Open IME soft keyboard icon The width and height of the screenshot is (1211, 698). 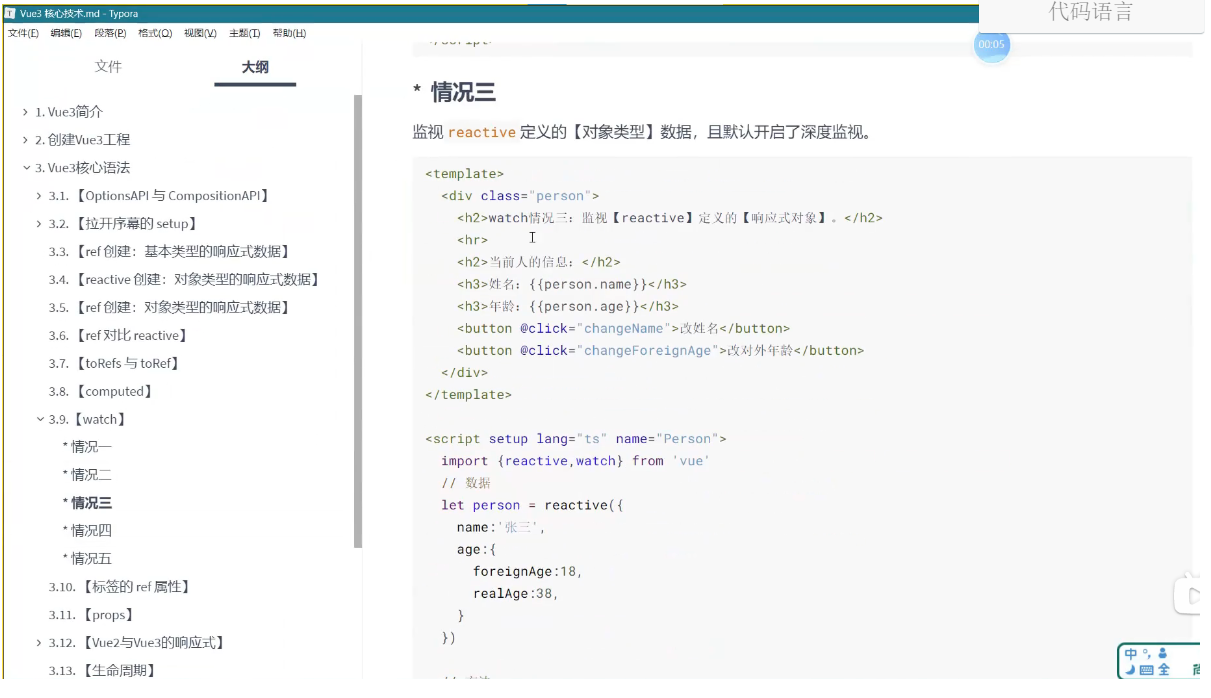(1146, 670)
